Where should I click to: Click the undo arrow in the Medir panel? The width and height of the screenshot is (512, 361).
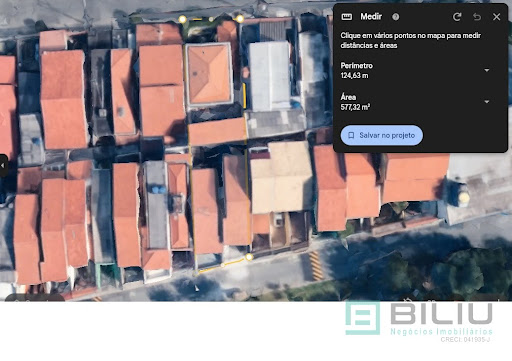[x=477, y=17]
